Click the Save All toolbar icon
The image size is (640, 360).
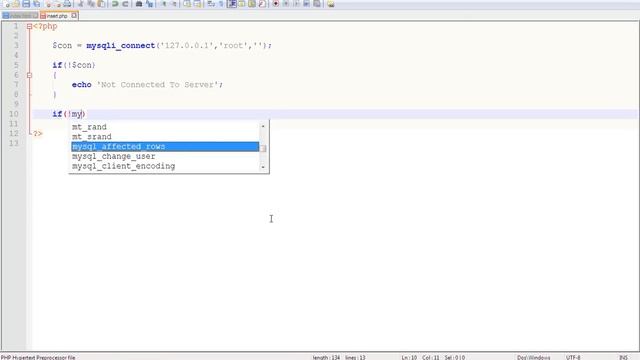[x=36, y=4]
